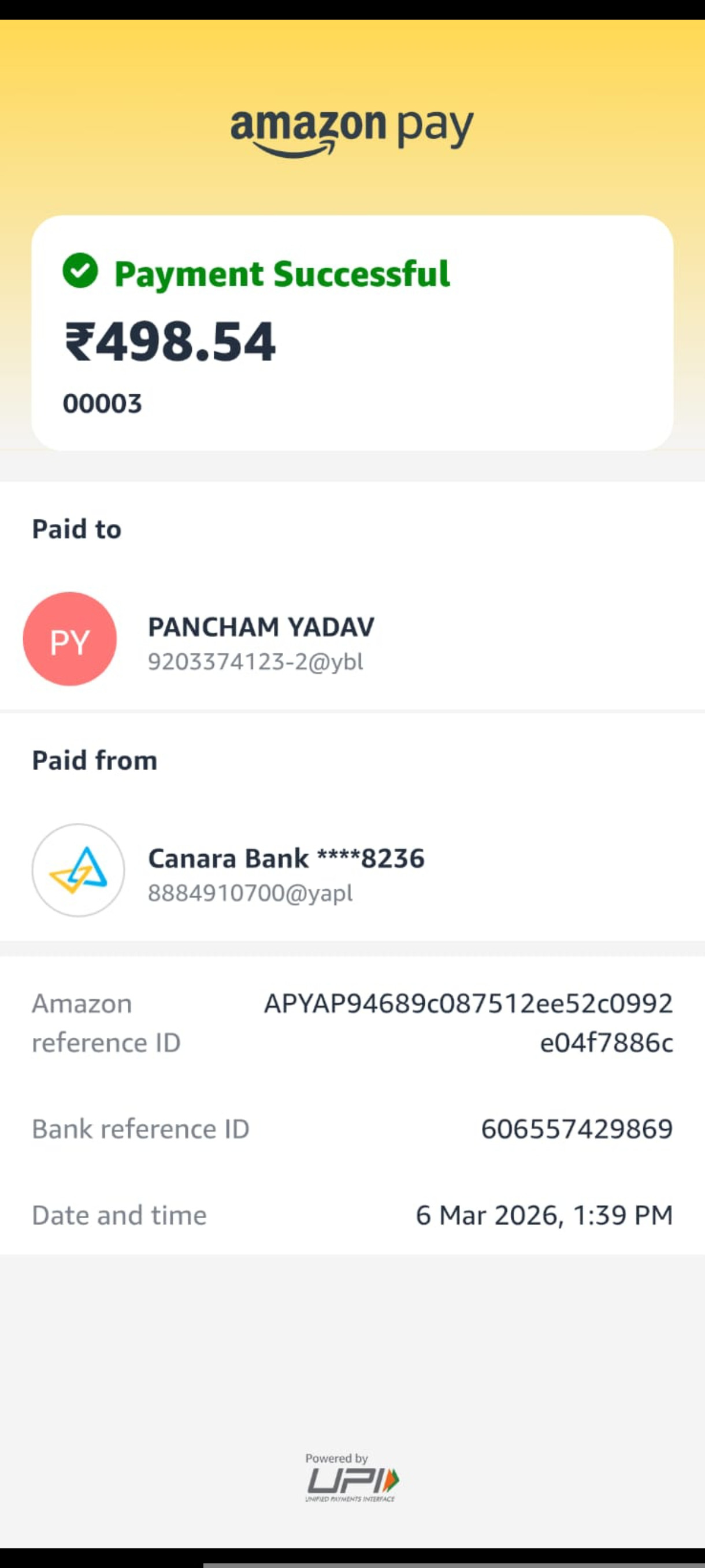This screenshot has height=1568, width=705.
Task: Select the 9203374123-2@ybl UPI ID
Action: (x=255, y=661)
